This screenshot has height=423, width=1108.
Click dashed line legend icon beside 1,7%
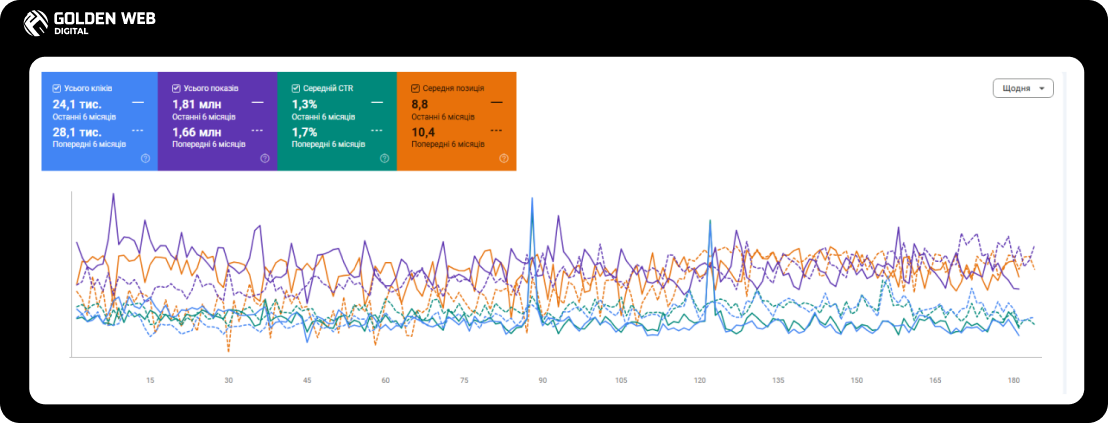pyautogui.click(x=377, y=131)
